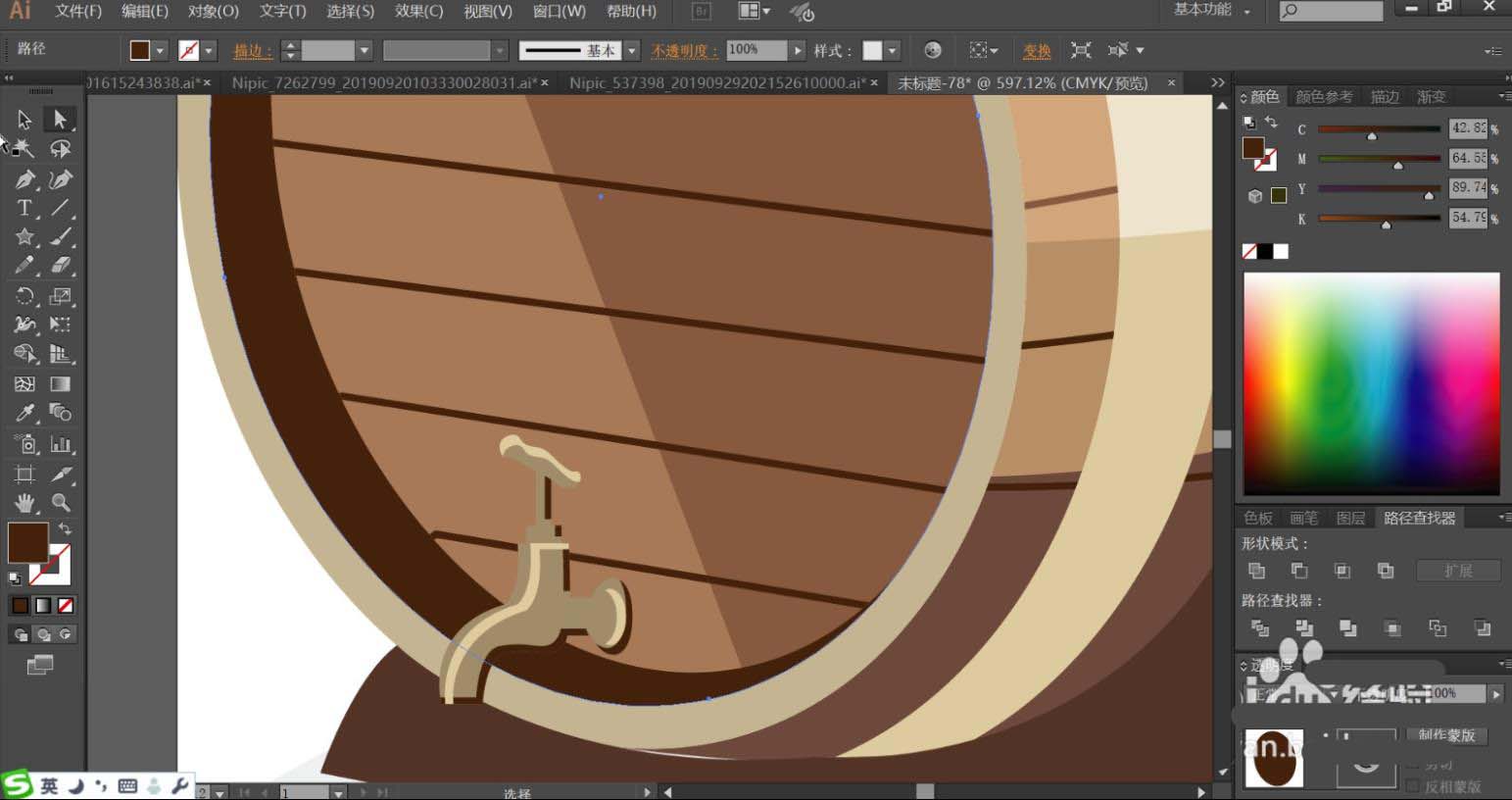The height and width of the screenshot is (800, 1512).
Task: Activate the Artboard tool
Action: click(24, 475)
